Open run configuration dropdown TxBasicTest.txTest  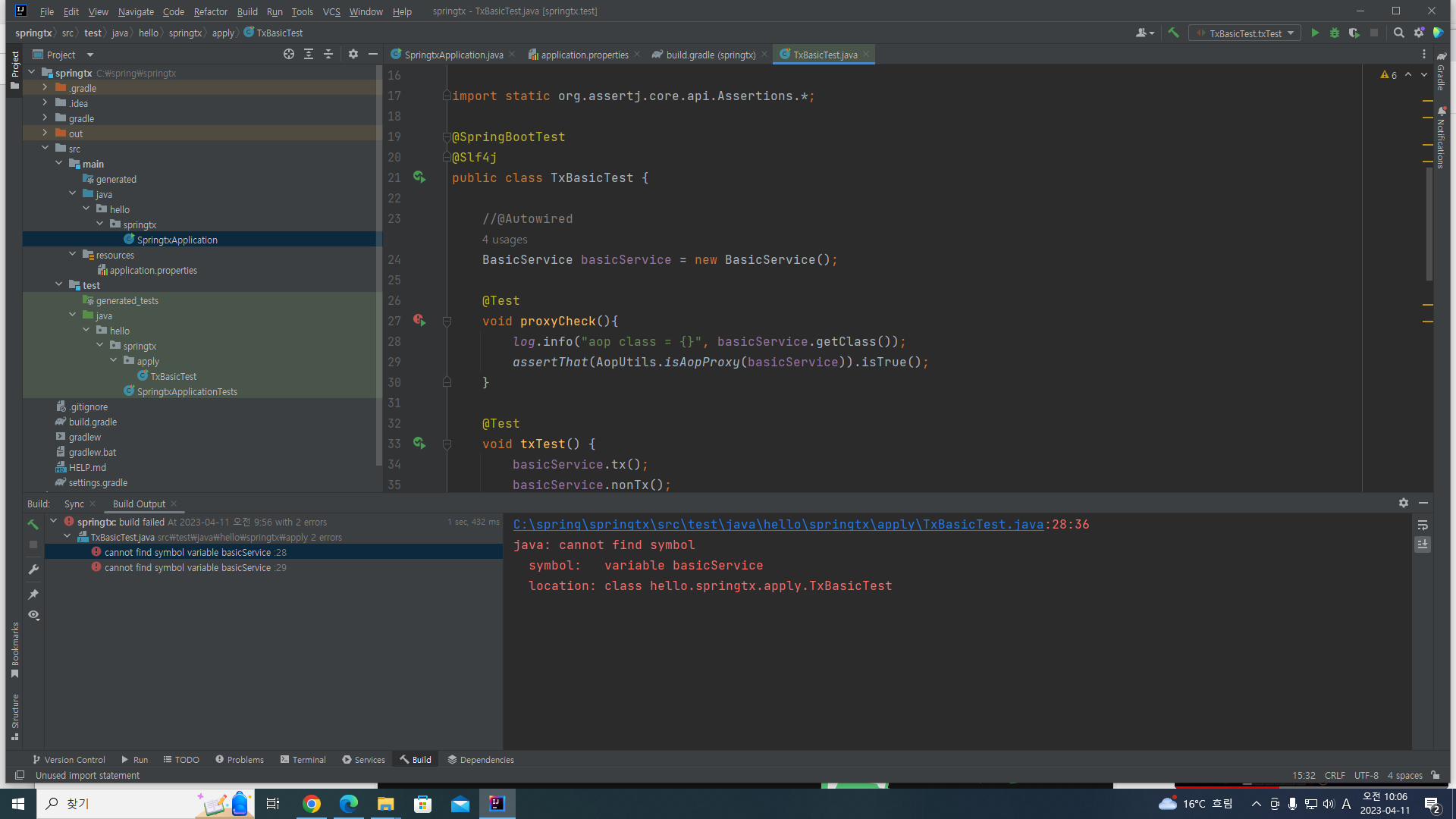[x=1244, y=33]
